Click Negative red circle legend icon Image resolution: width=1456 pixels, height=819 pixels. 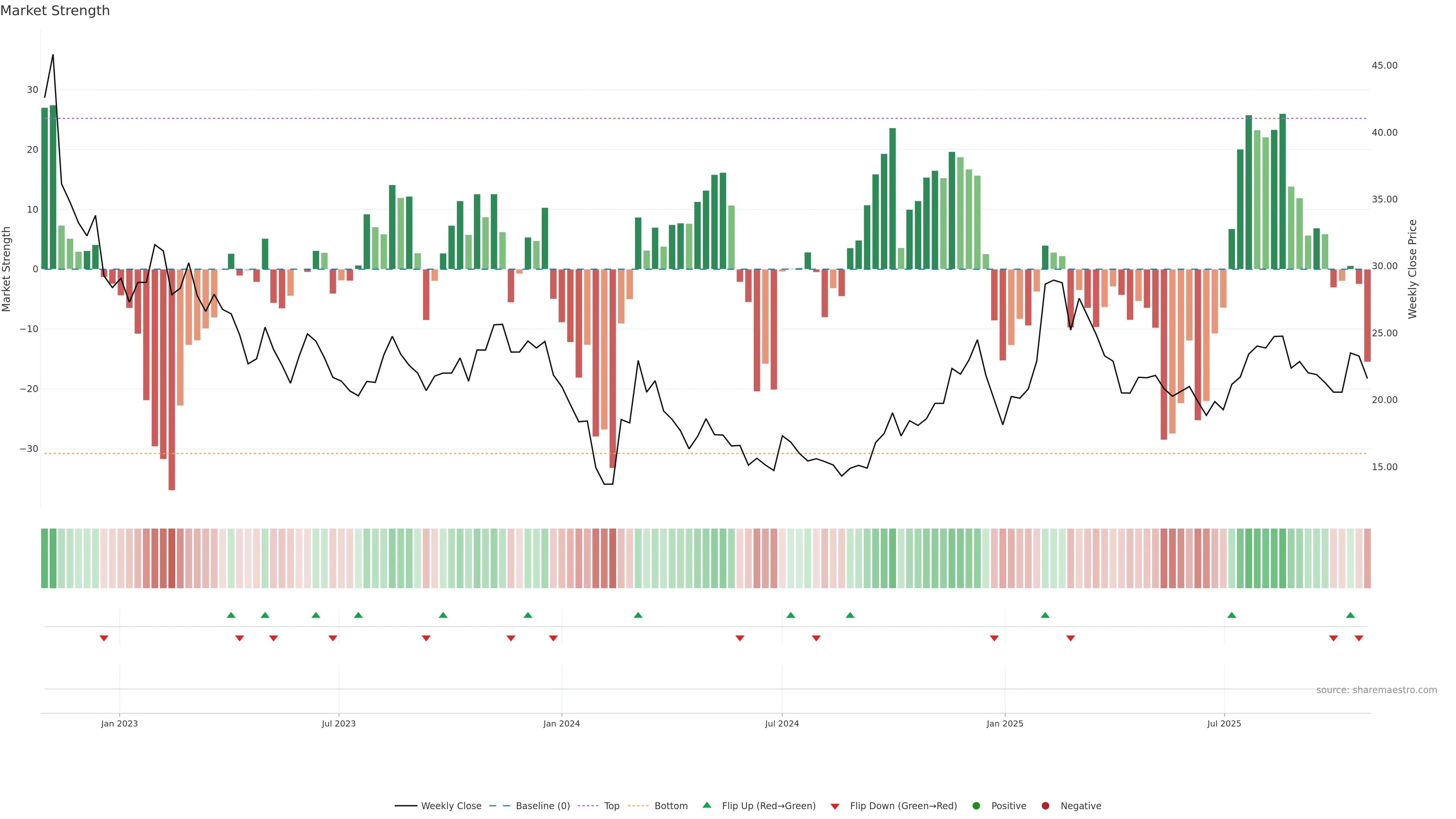point(1045,806)
